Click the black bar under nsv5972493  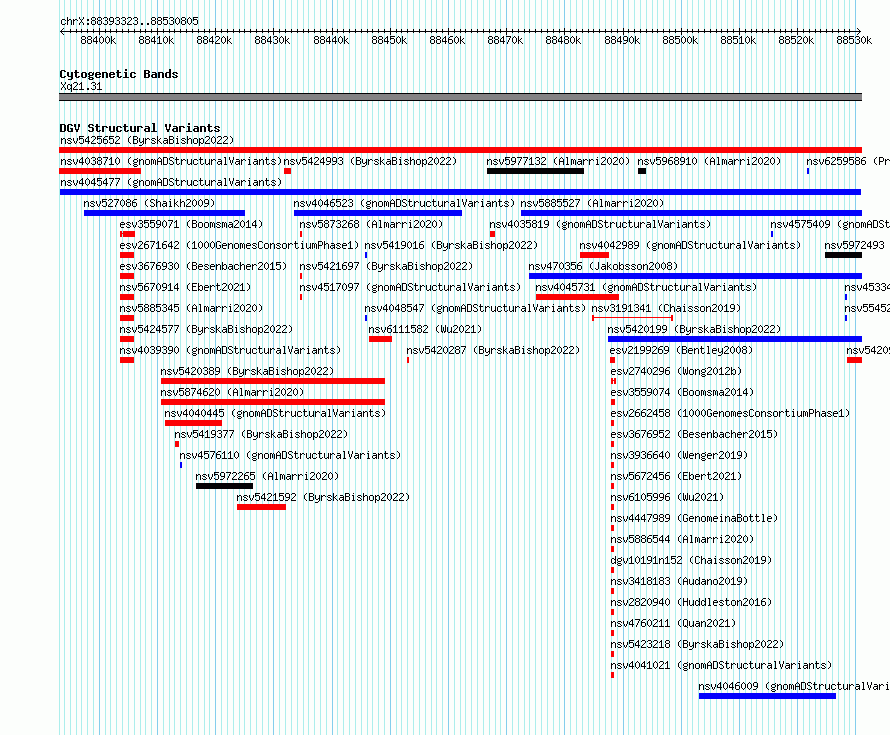point(843,255)
